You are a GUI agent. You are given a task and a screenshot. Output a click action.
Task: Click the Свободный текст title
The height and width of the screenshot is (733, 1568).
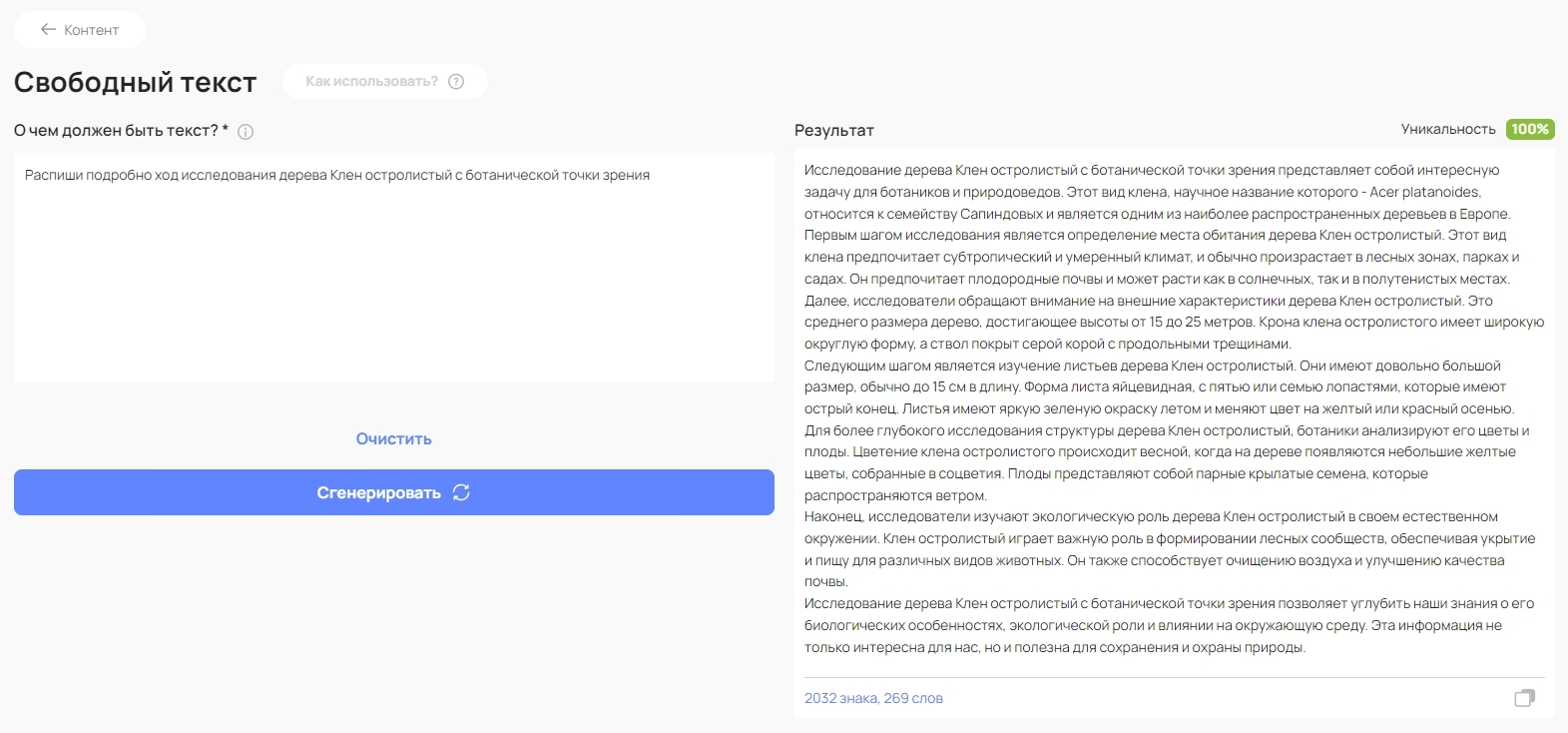[x=136, y=82]
